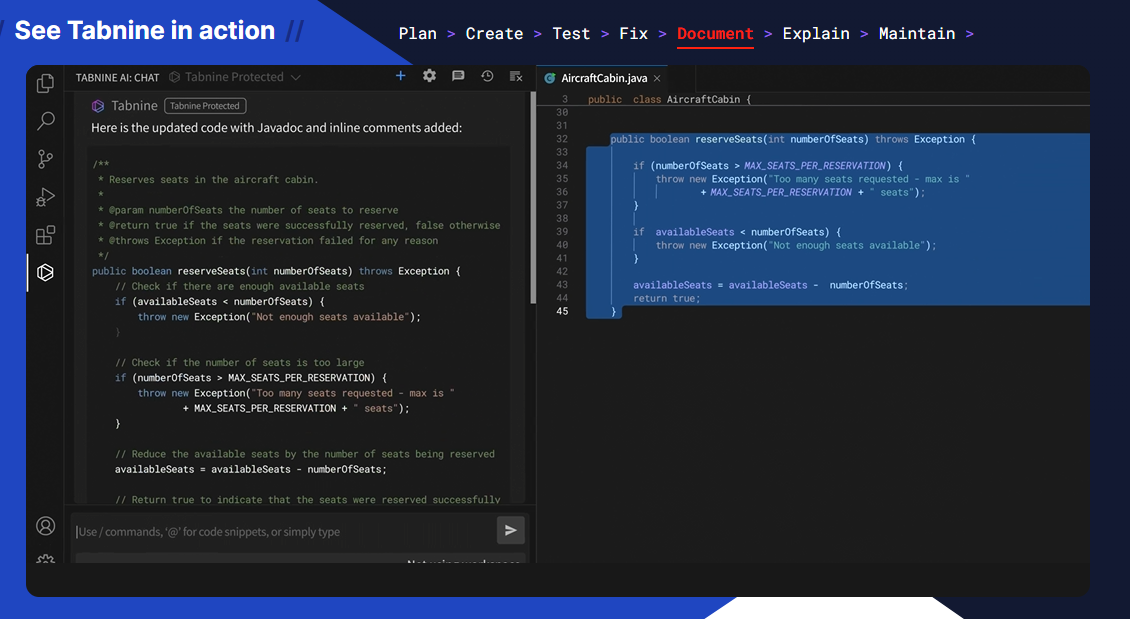
Task: Click line number 3 in the editor gutter
Action: tap(565, 99)
